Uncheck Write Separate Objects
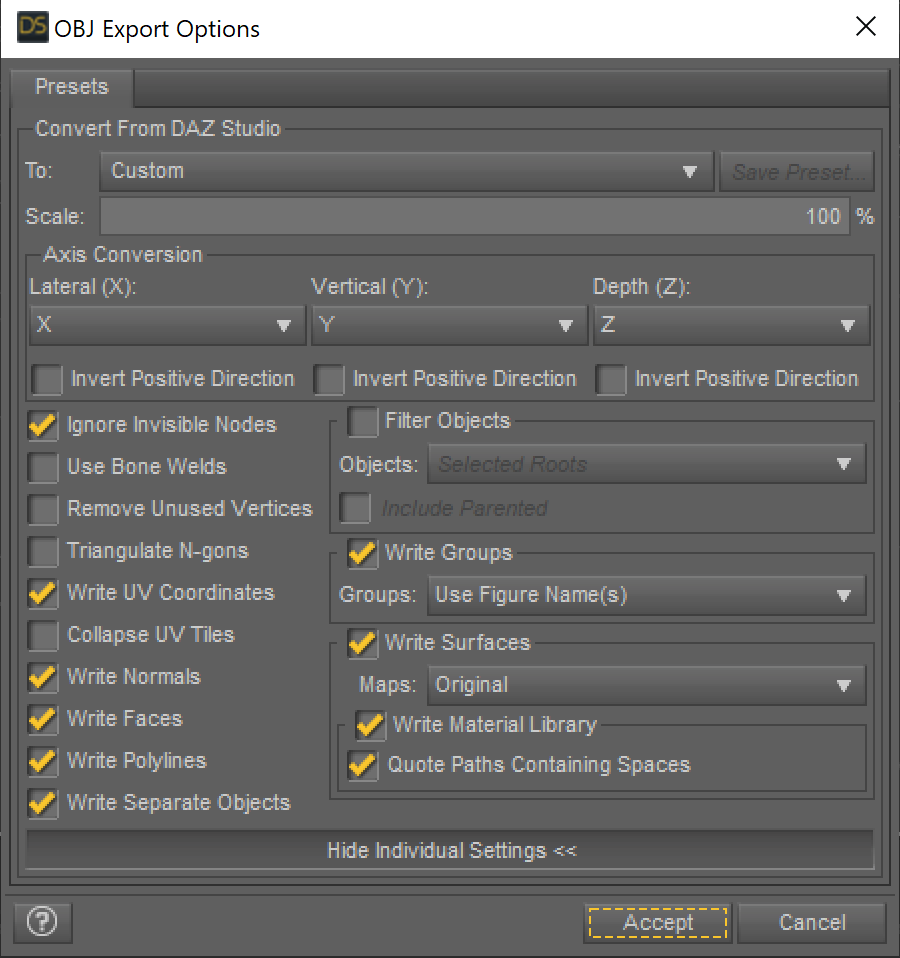Viewport: 900px width, 958px height. (x=43, y=803)
